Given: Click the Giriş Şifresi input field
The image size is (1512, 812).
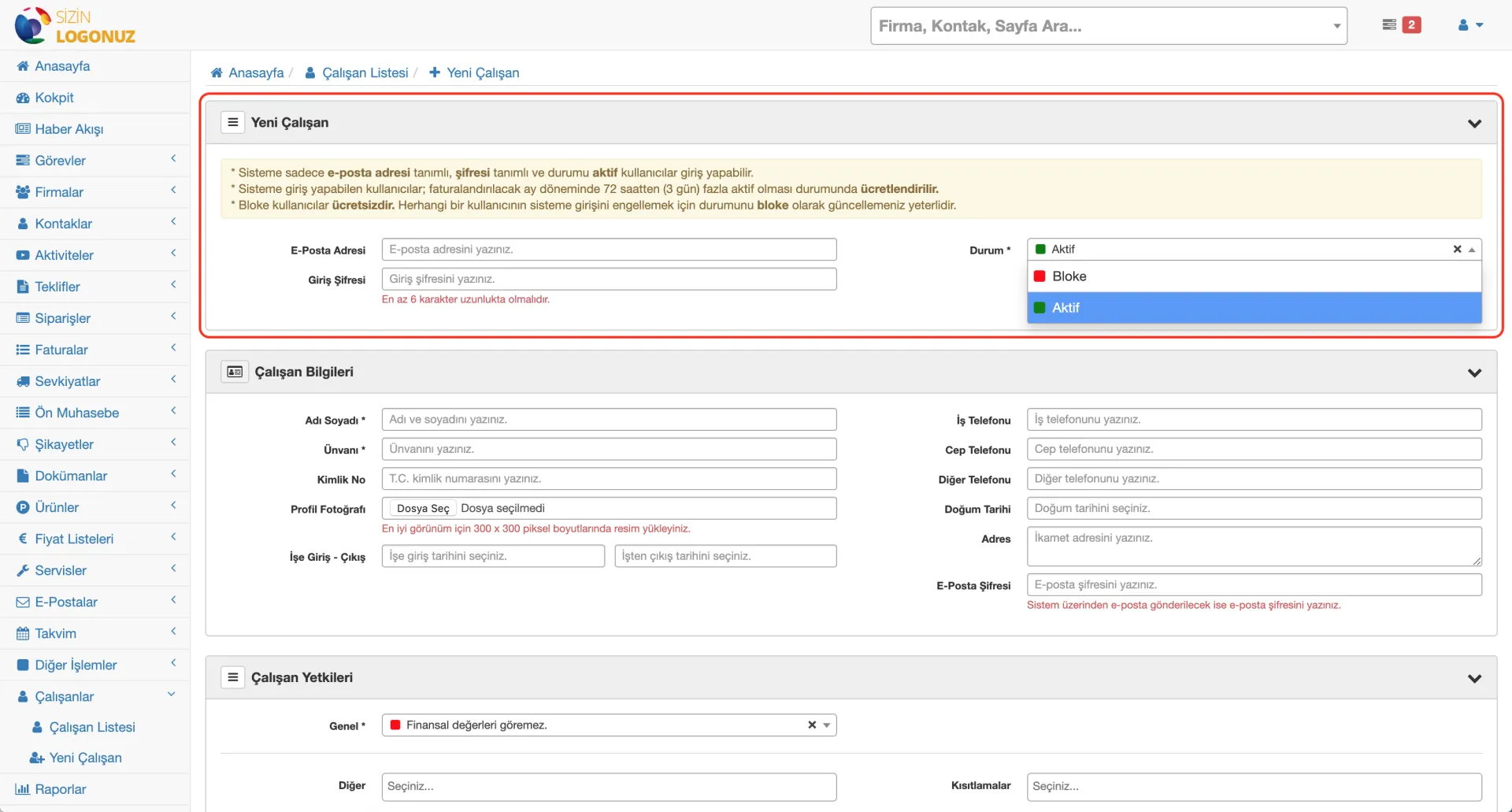Looking at the screenshot, I should point(609,279).
